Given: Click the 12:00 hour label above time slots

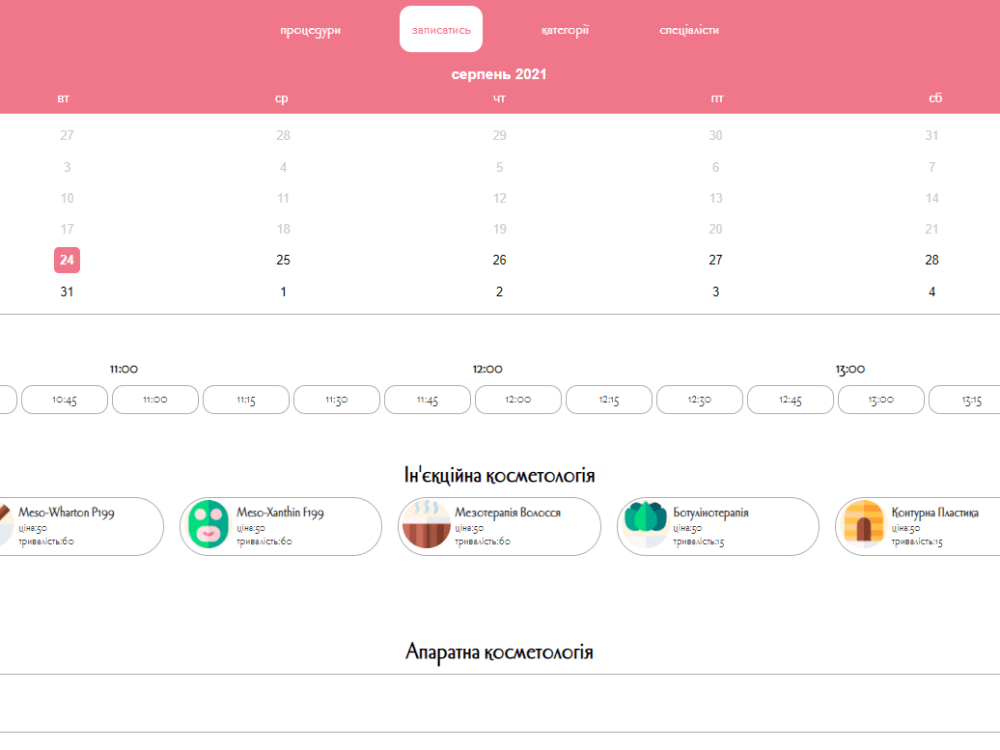Looking at the screenshot, I should (x=487, y=369).
